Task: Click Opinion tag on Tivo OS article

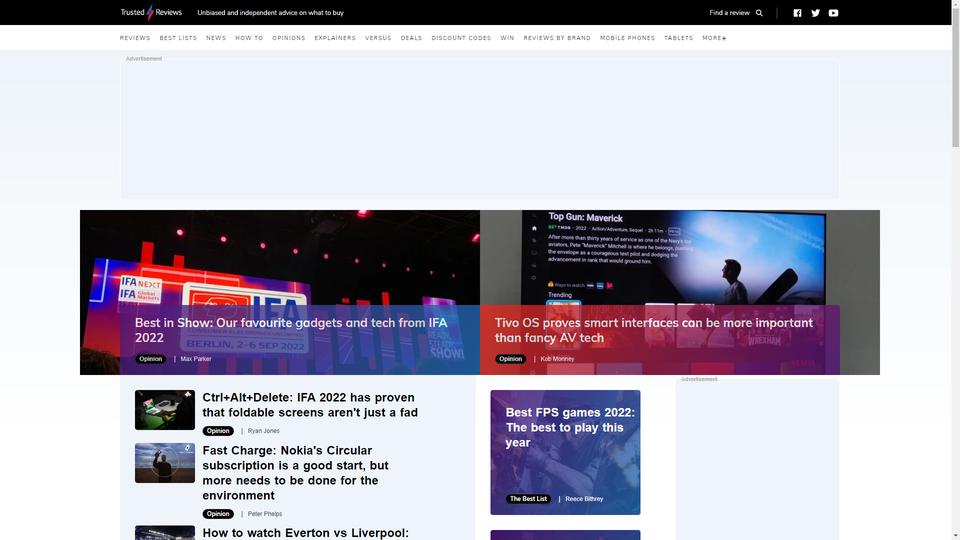Action: coord(511,359)
